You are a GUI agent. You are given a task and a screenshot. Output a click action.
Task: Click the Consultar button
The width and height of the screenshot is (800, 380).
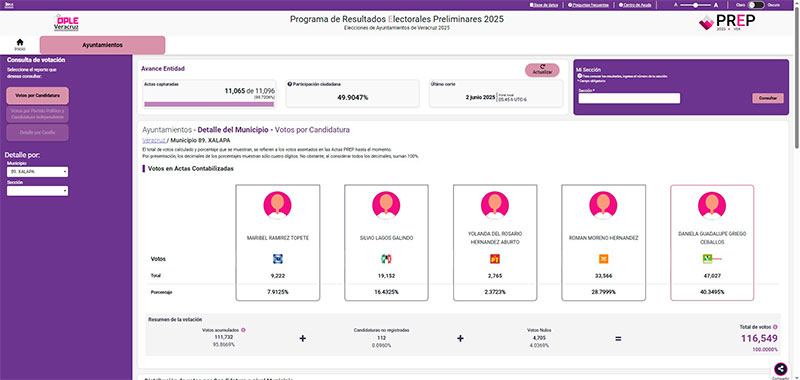[x=768, y=98]
